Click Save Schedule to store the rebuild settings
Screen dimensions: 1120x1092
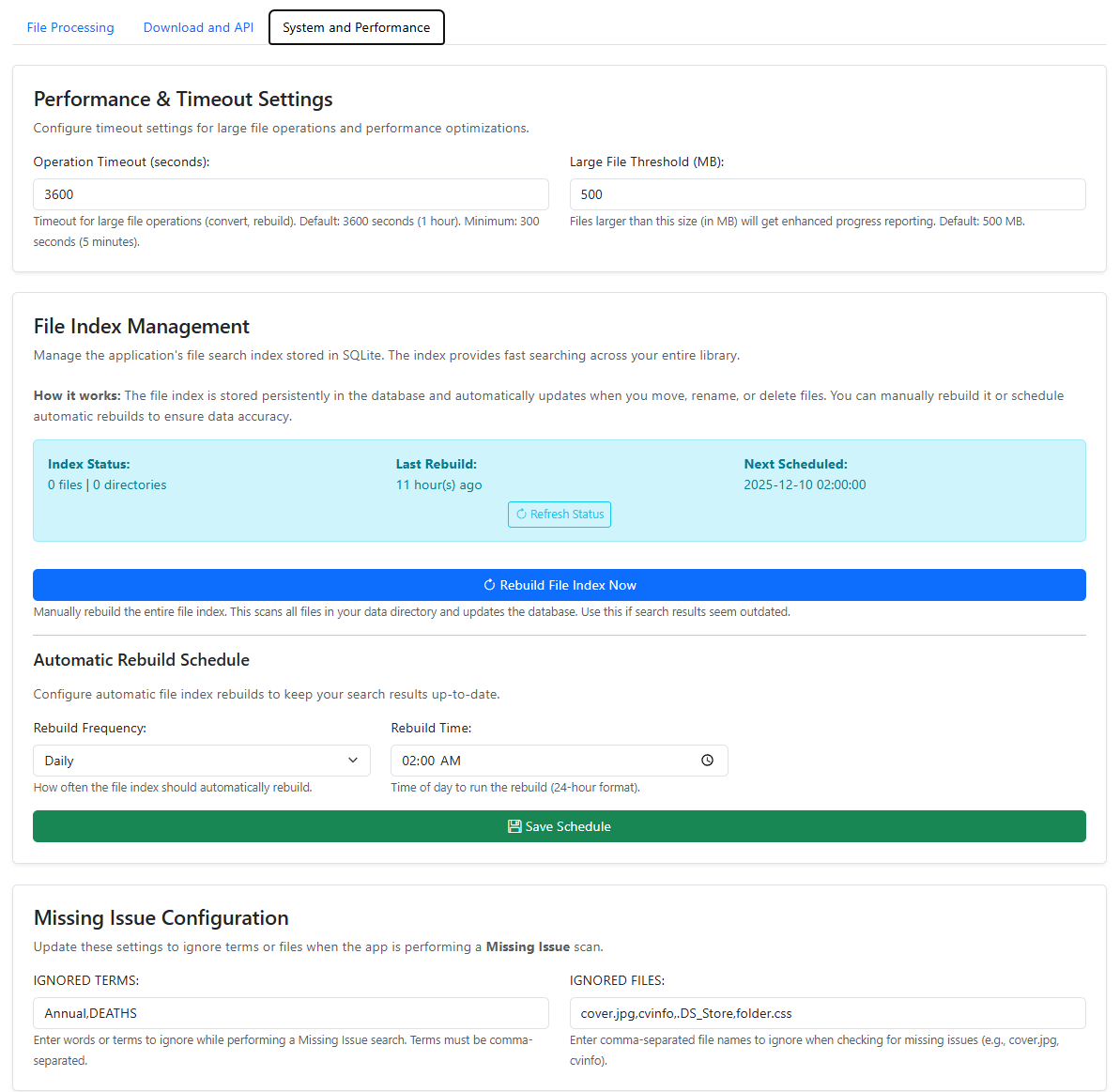tap(560, 826)
